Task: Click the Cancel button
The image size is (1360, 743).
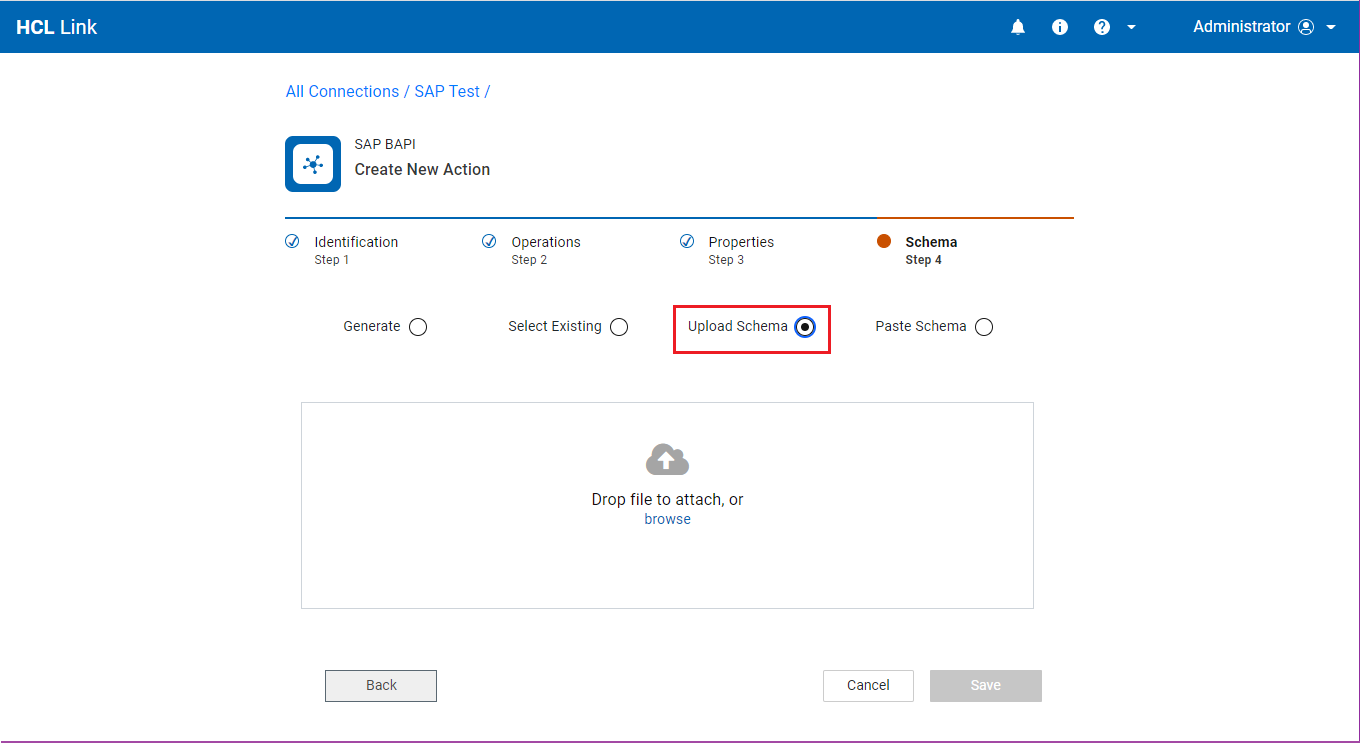Action: (868, 686)
